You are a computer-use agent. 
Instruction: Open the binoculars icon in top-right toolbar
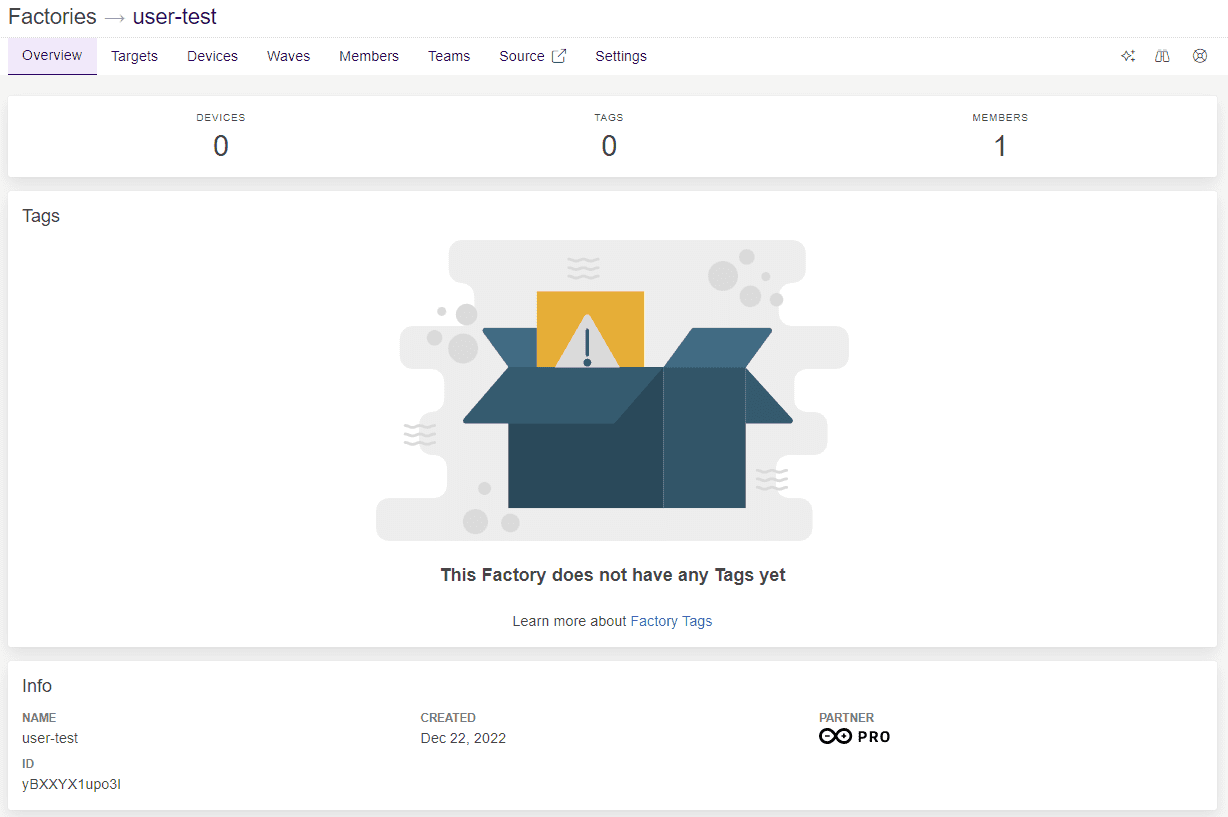[x=1162, y=57]
